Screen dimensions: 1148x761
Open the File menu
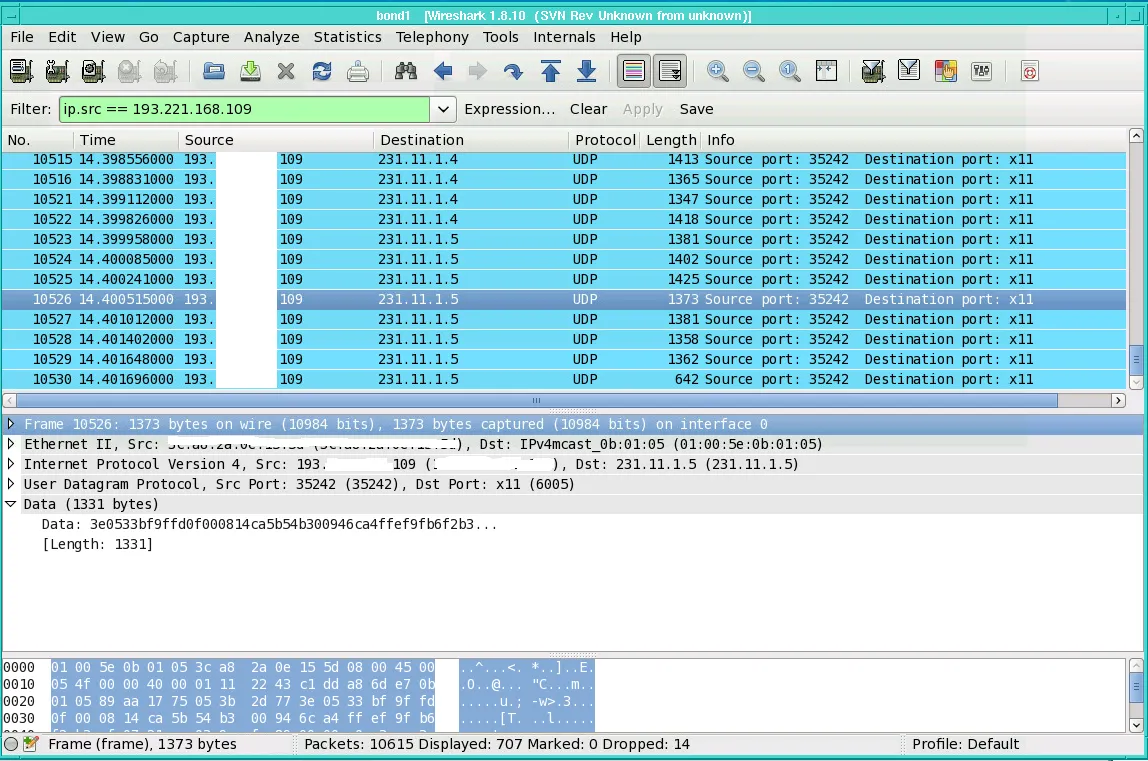point(22,37)
